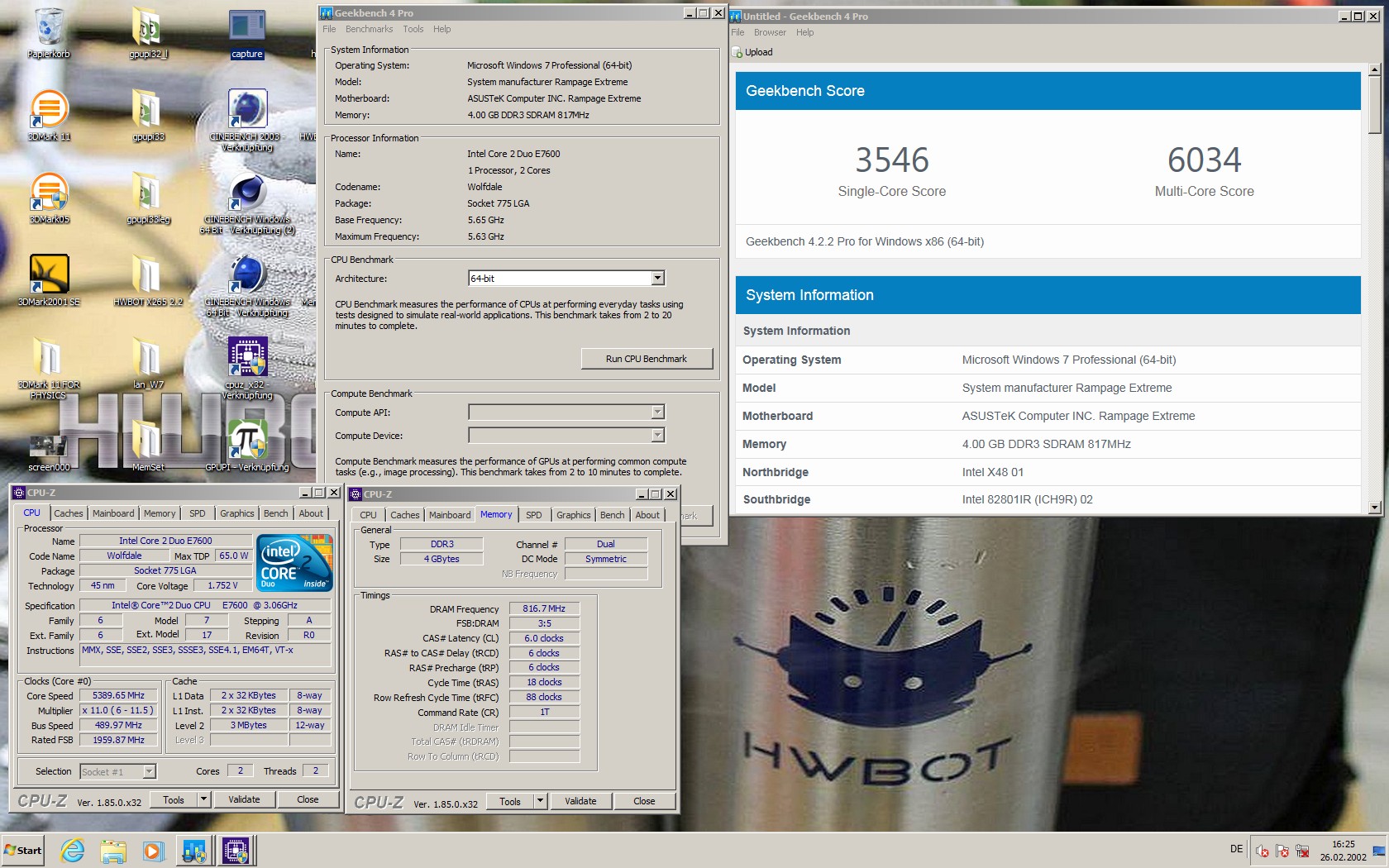The height and width of the screenshot is (868, 1389).
Task: Expand the Tools arrow in CPU-Z Memory window
Action: tap(540, 801)
